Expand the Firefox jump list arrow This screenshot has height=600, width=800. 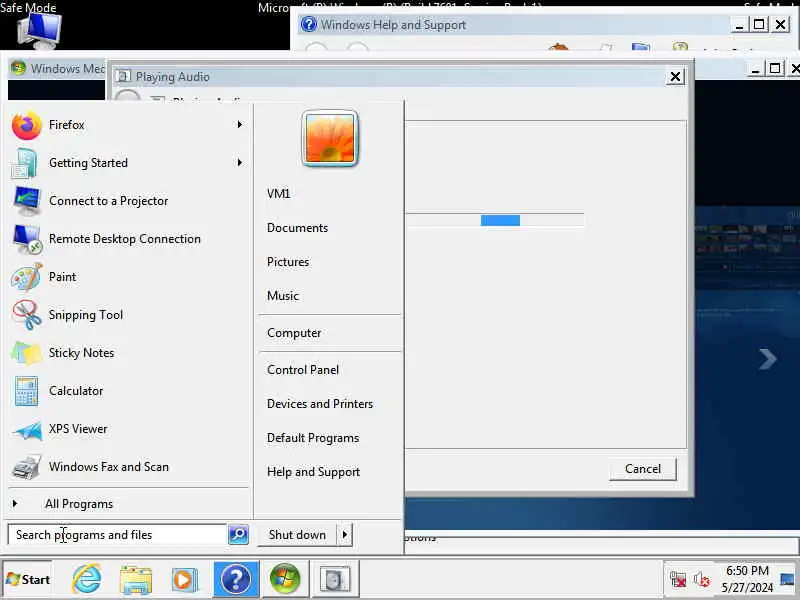tap(239, 124)
